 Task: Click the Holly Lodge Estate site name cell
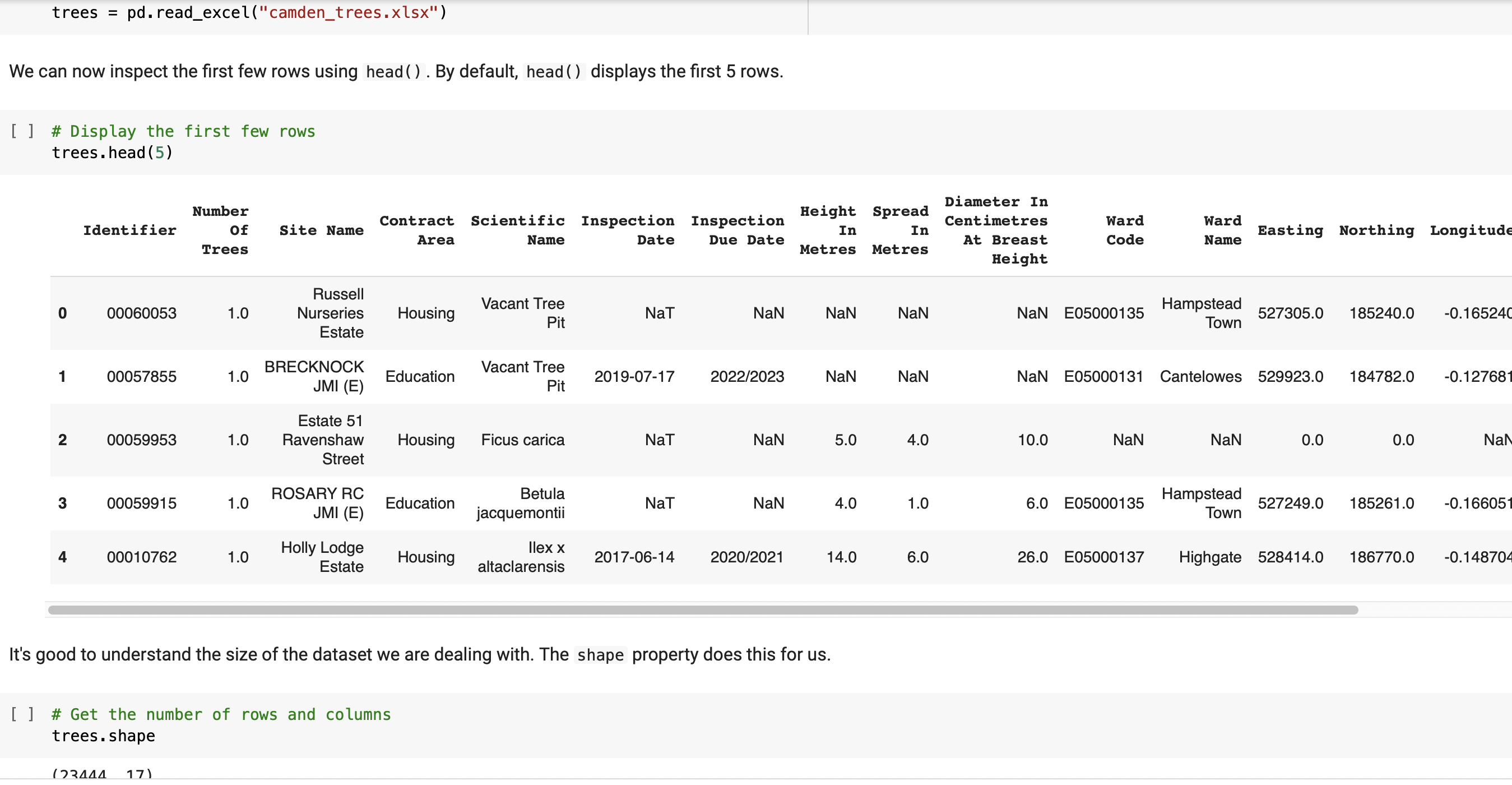[322, 557]
